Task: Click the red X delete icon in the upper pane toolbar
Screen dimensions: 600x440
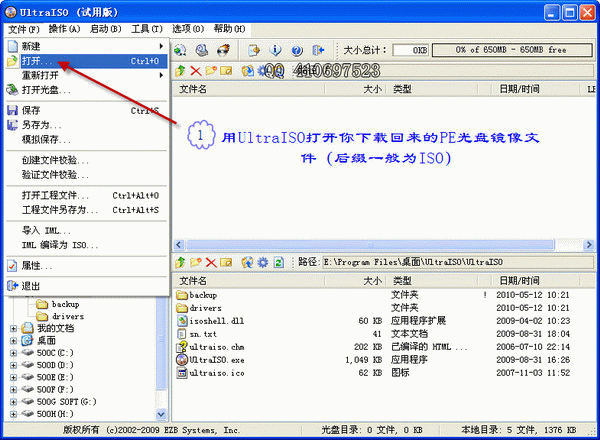Action: (196, 71)
